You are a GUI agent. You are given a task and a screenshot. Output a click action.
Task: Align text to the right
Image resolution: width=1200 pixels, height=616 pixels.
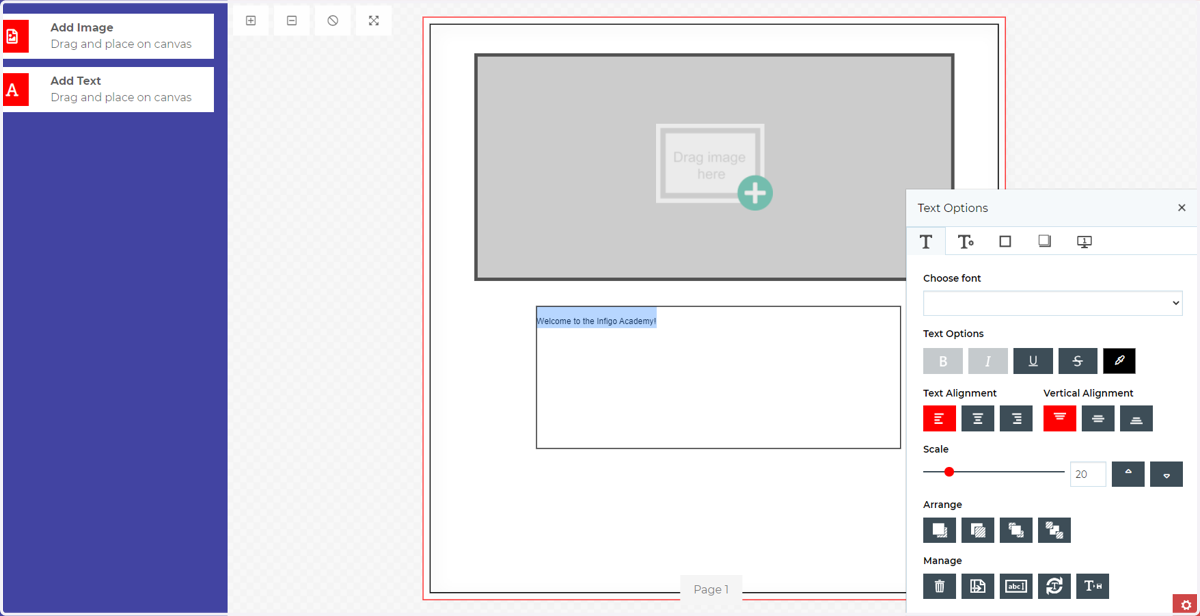coord(1016,418)
